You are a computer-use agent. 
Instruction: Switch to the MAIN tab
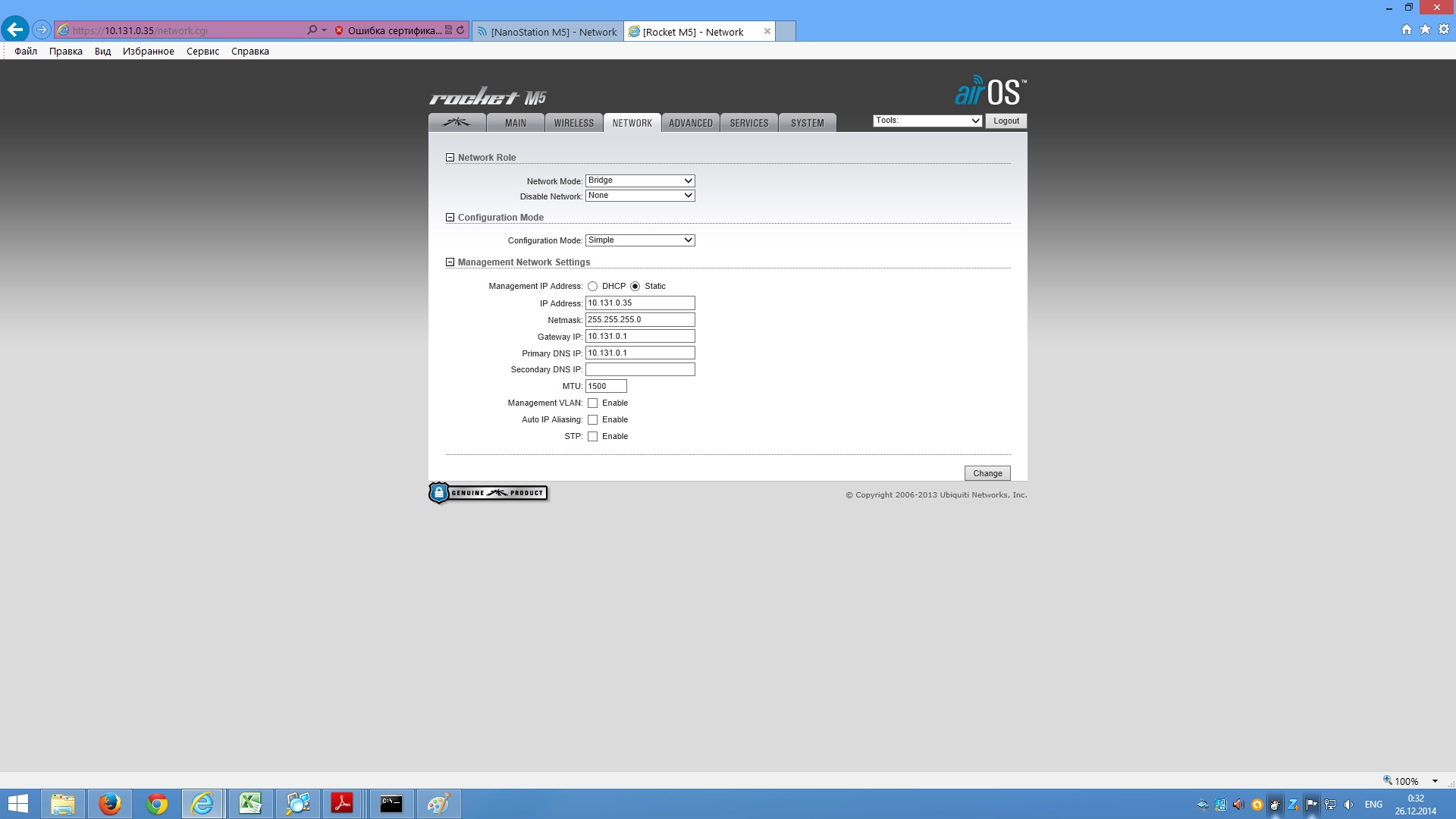pos(516,123)
